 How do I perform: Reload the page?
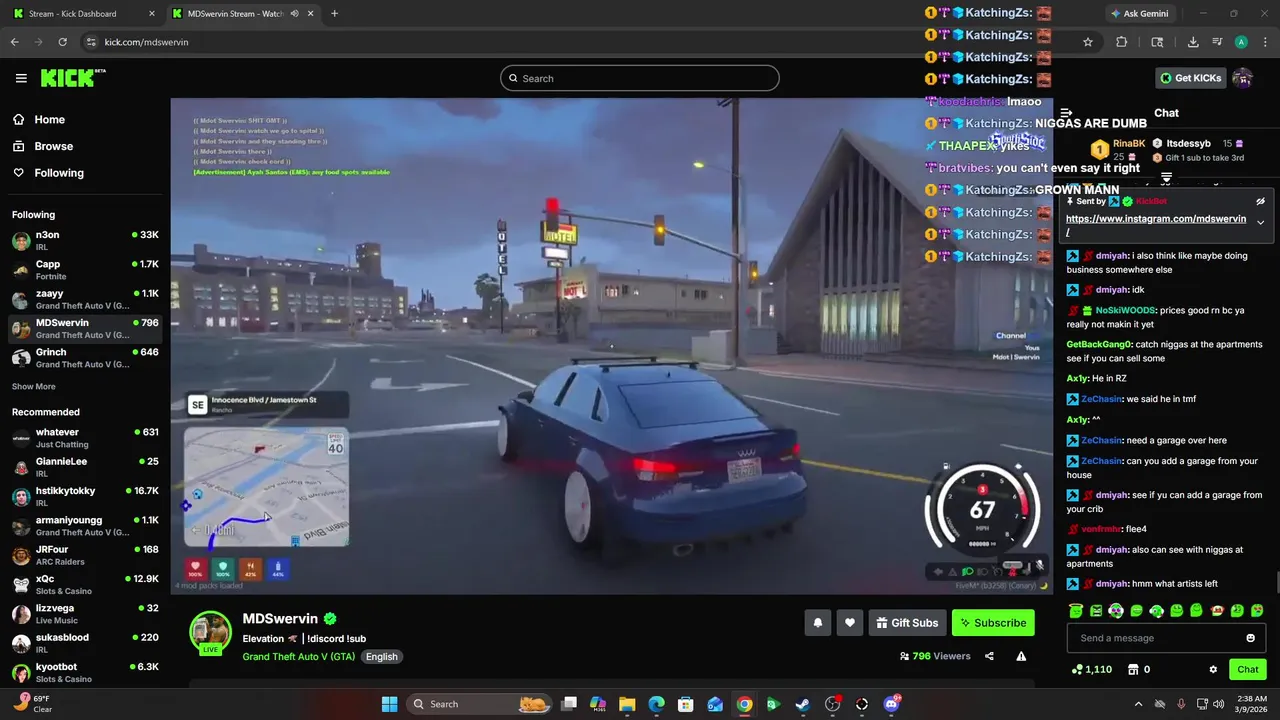62,42
